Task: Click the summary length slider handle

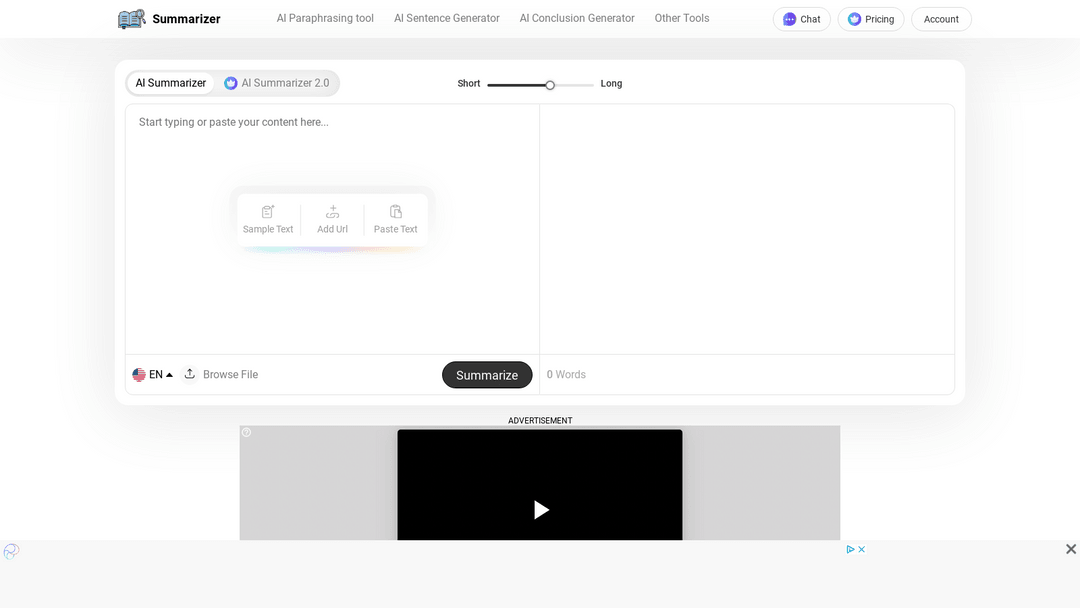Action: (550, 85)
